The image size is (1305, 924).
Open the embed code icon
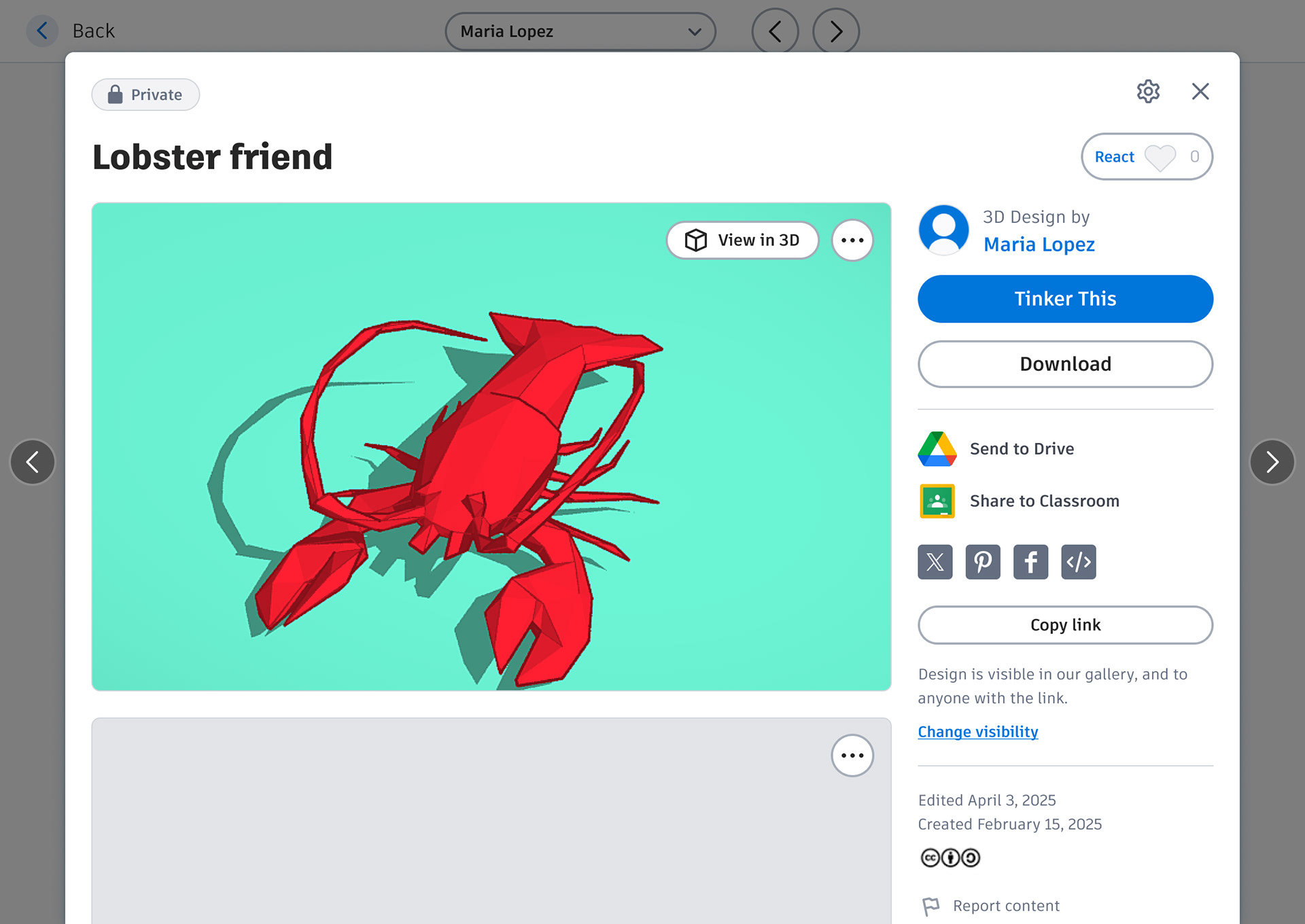tap(1078, 562)
